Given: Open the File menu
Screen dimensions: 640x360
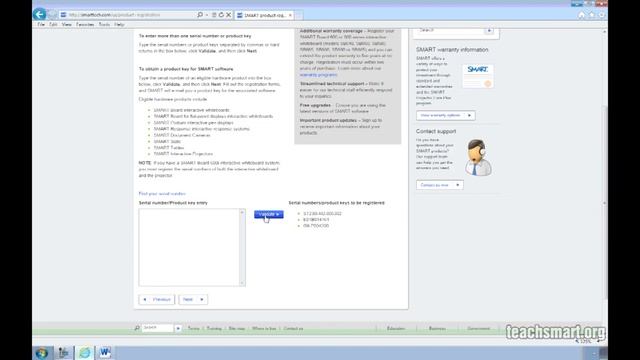Looking at the screenshot, I should click(x=41, y=24).
